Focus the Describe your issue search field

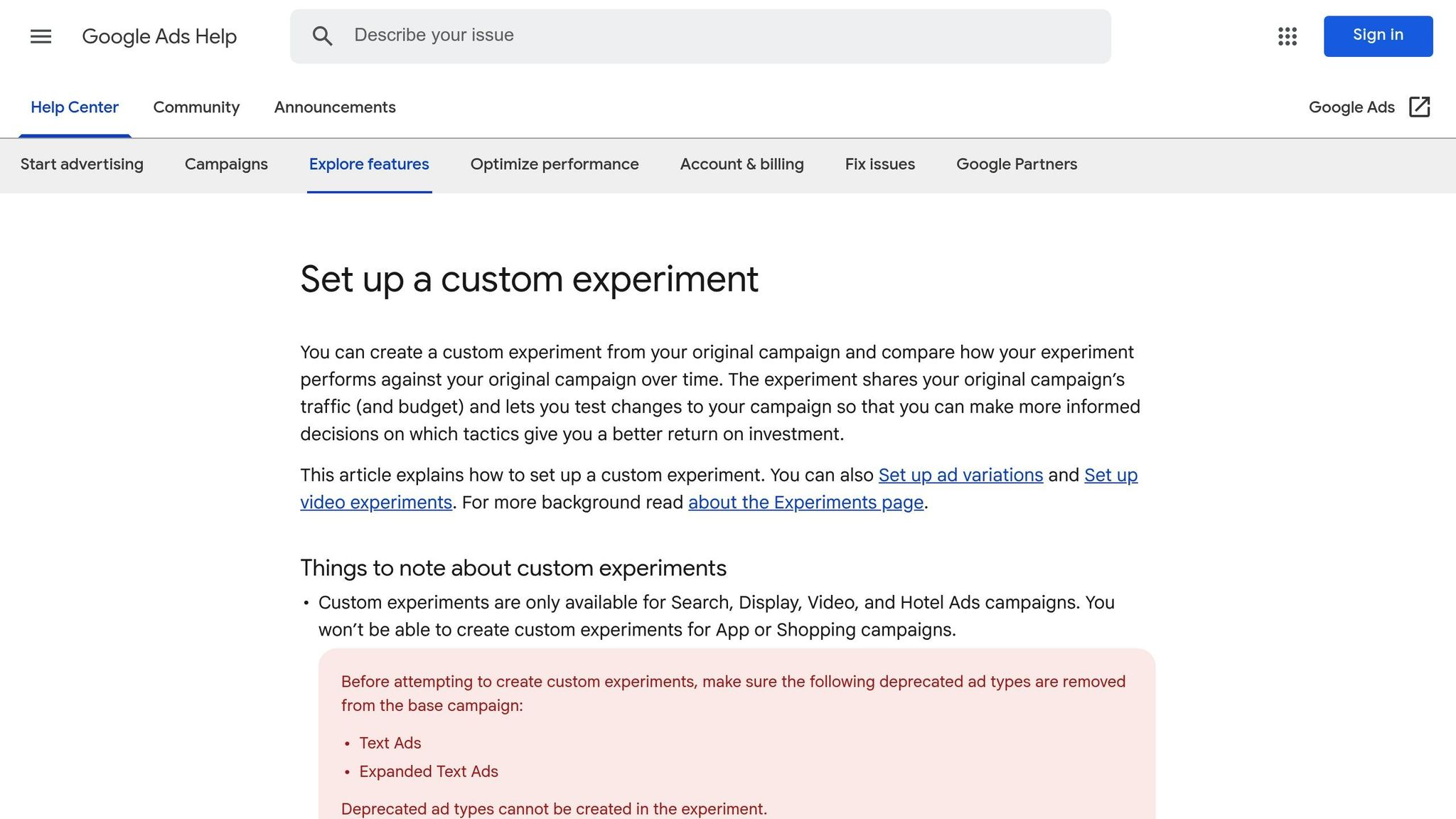tap(700, 36)
